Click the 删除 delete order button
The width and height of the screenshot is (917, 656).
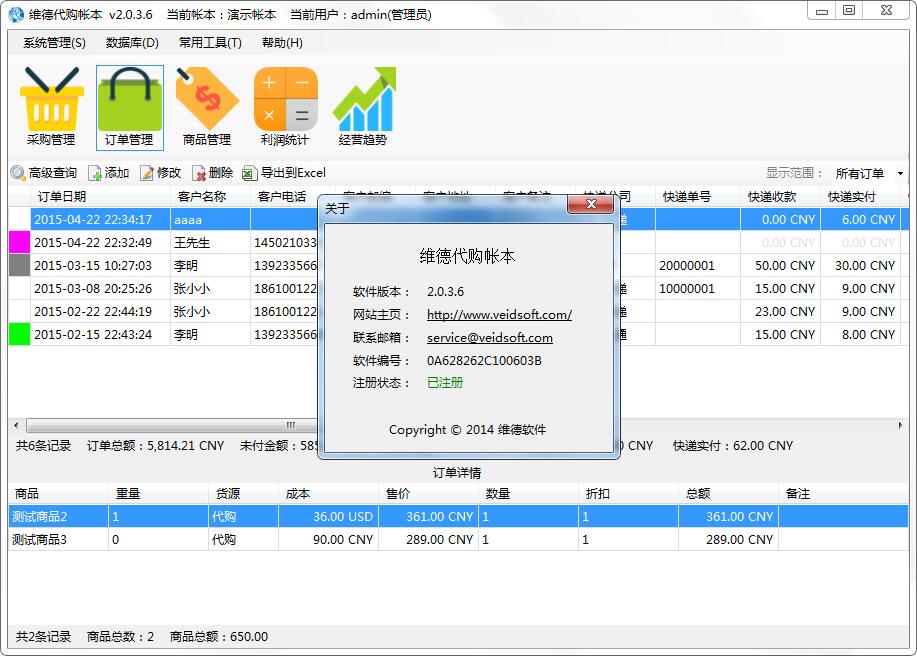click(x=212, y=173)
